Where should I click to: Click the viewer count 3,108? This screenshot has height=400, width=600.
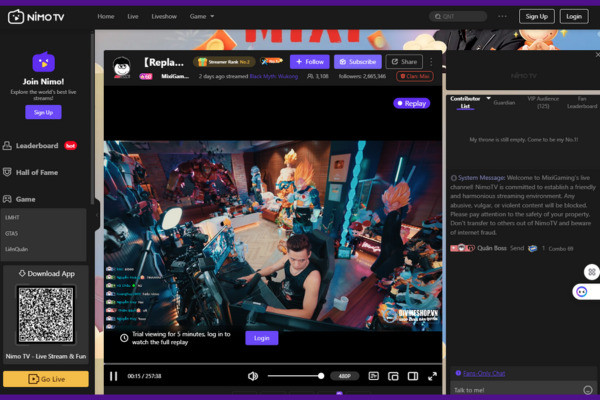pos(318,76)
